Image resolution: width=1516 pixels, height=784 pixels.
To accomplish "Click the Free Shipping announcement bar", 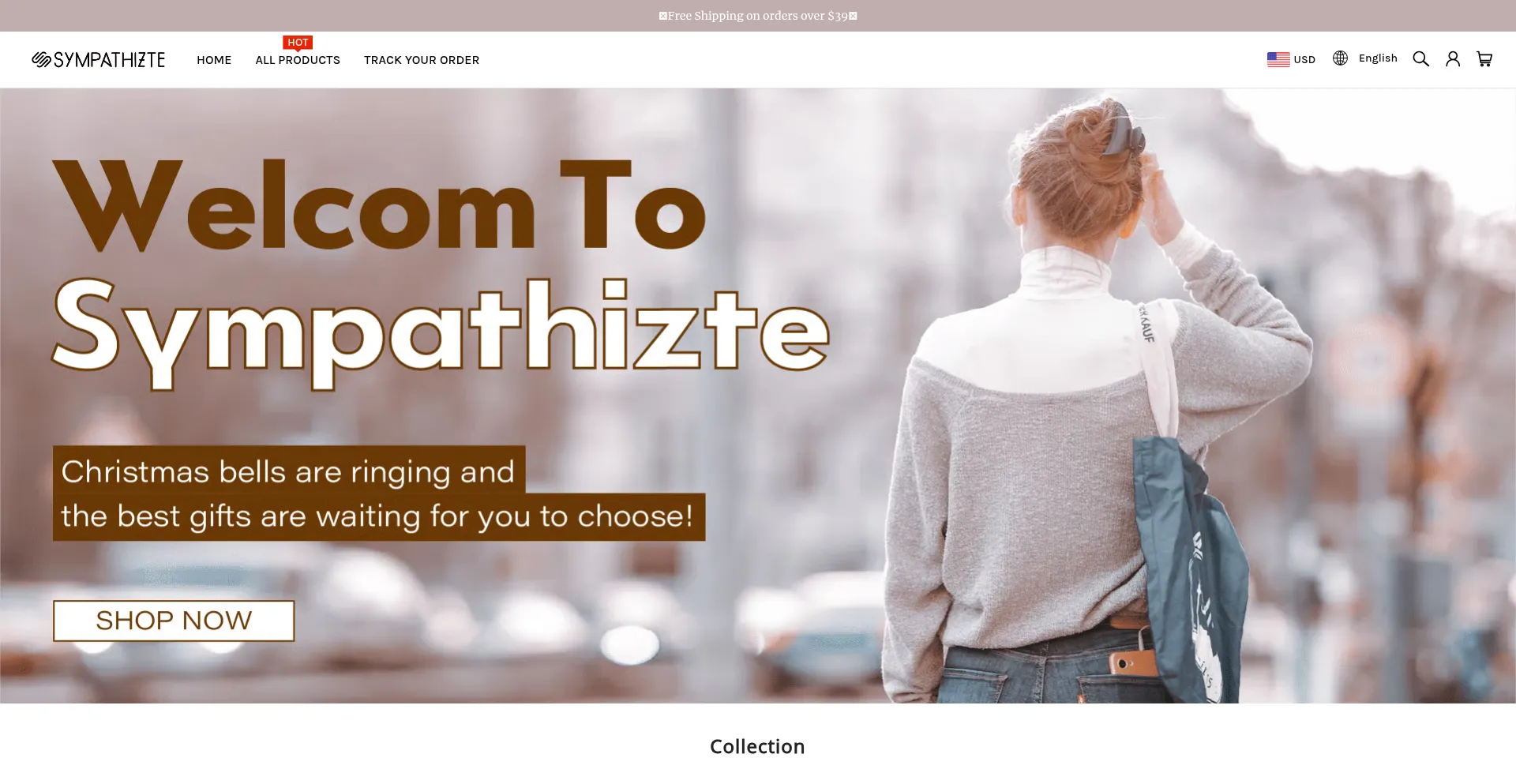I will click(758, 16).
